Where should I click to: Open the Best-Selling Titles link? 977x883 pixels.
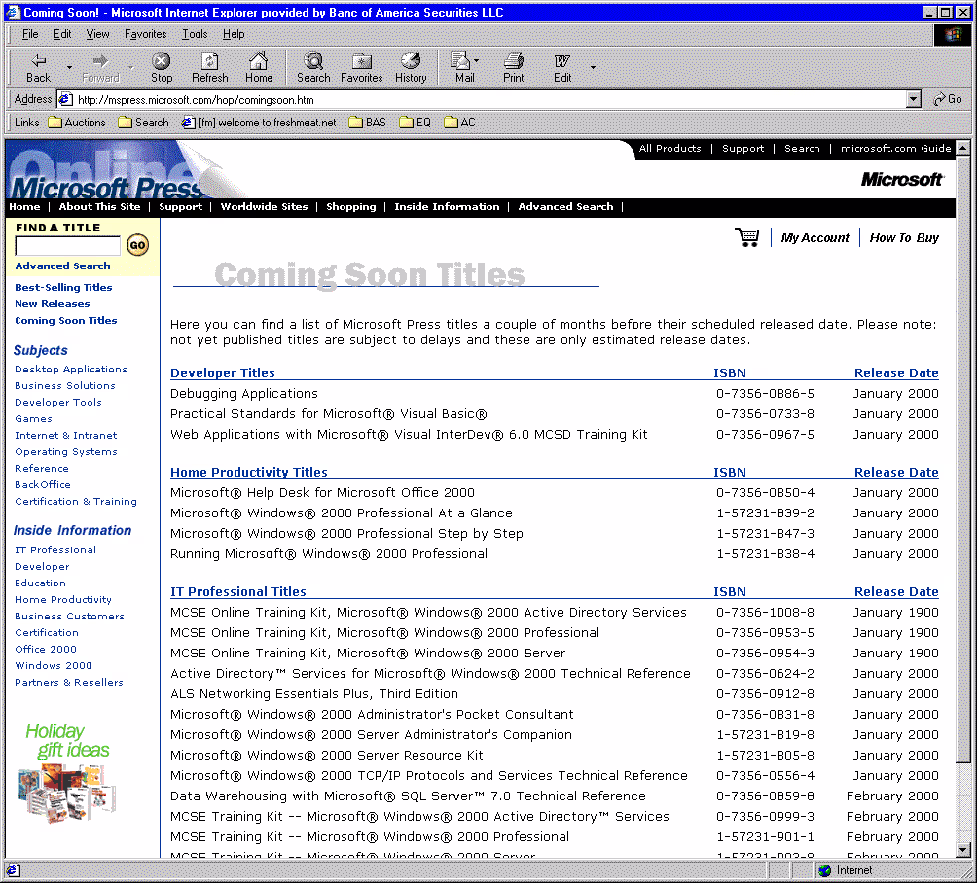pyautogui.click(x=64, y=287)
